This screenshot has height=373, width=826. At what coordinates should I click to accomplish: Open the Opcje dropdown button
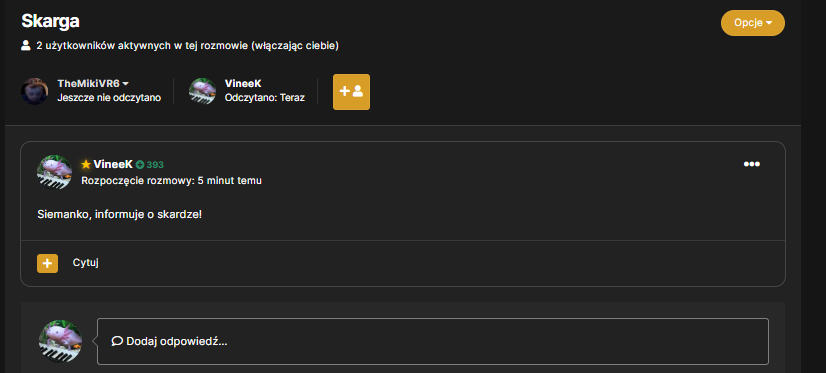pyautogui.click(x=752, y=23)
